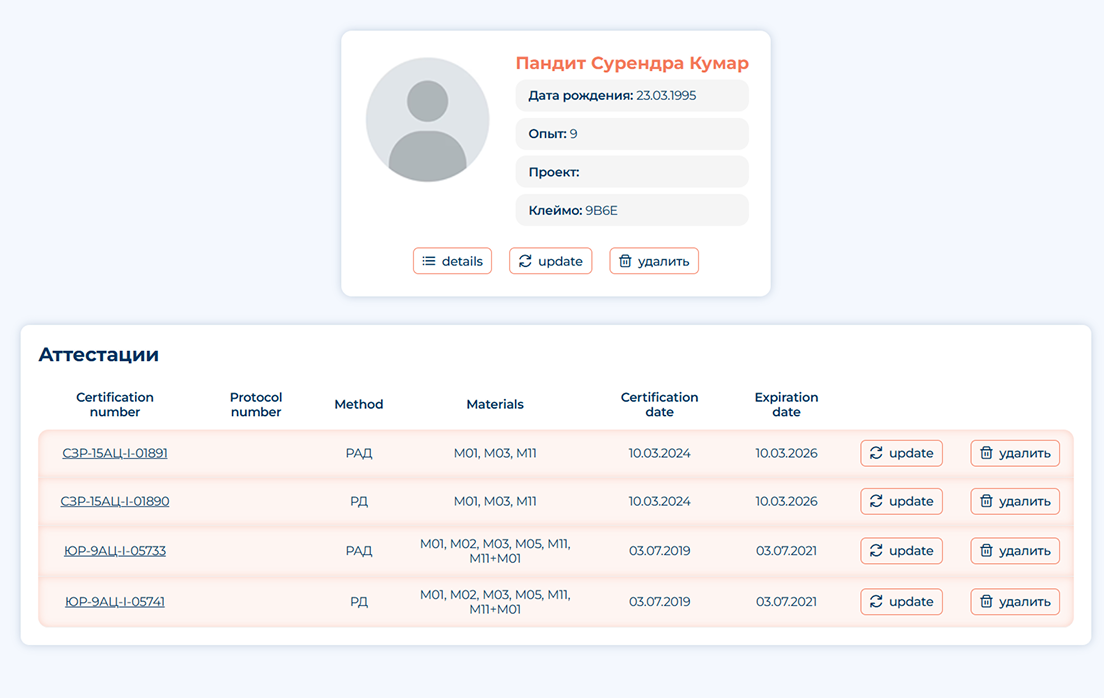The width and height of the screenshot is (1104, 698).
Task: Delete the ЮР-9АЦ-I-05733 certification row
Action: [1014, 550]
